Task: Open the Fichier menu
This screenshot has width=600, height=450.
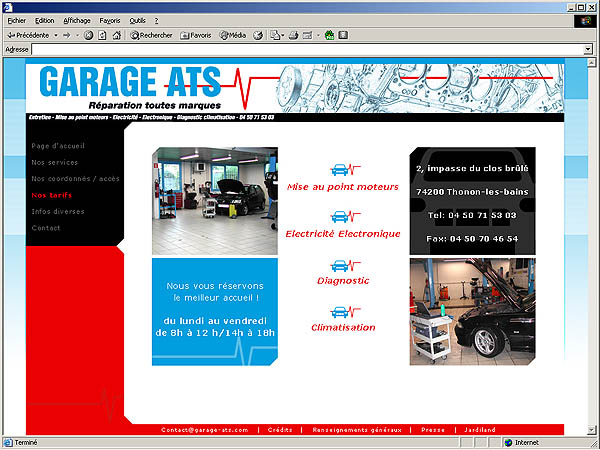Action: point(16,21)
